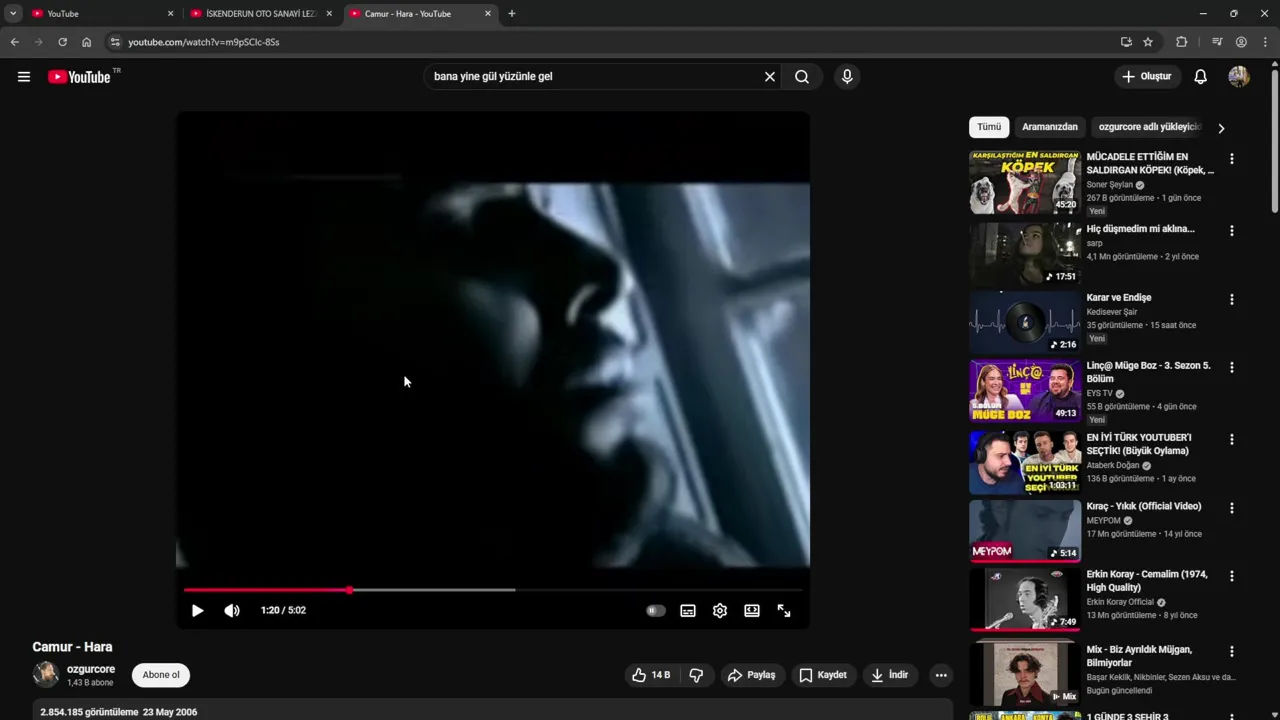Toggle autoplay switch in player
This screenshot has height=720, width=1280.
point(655,610)
